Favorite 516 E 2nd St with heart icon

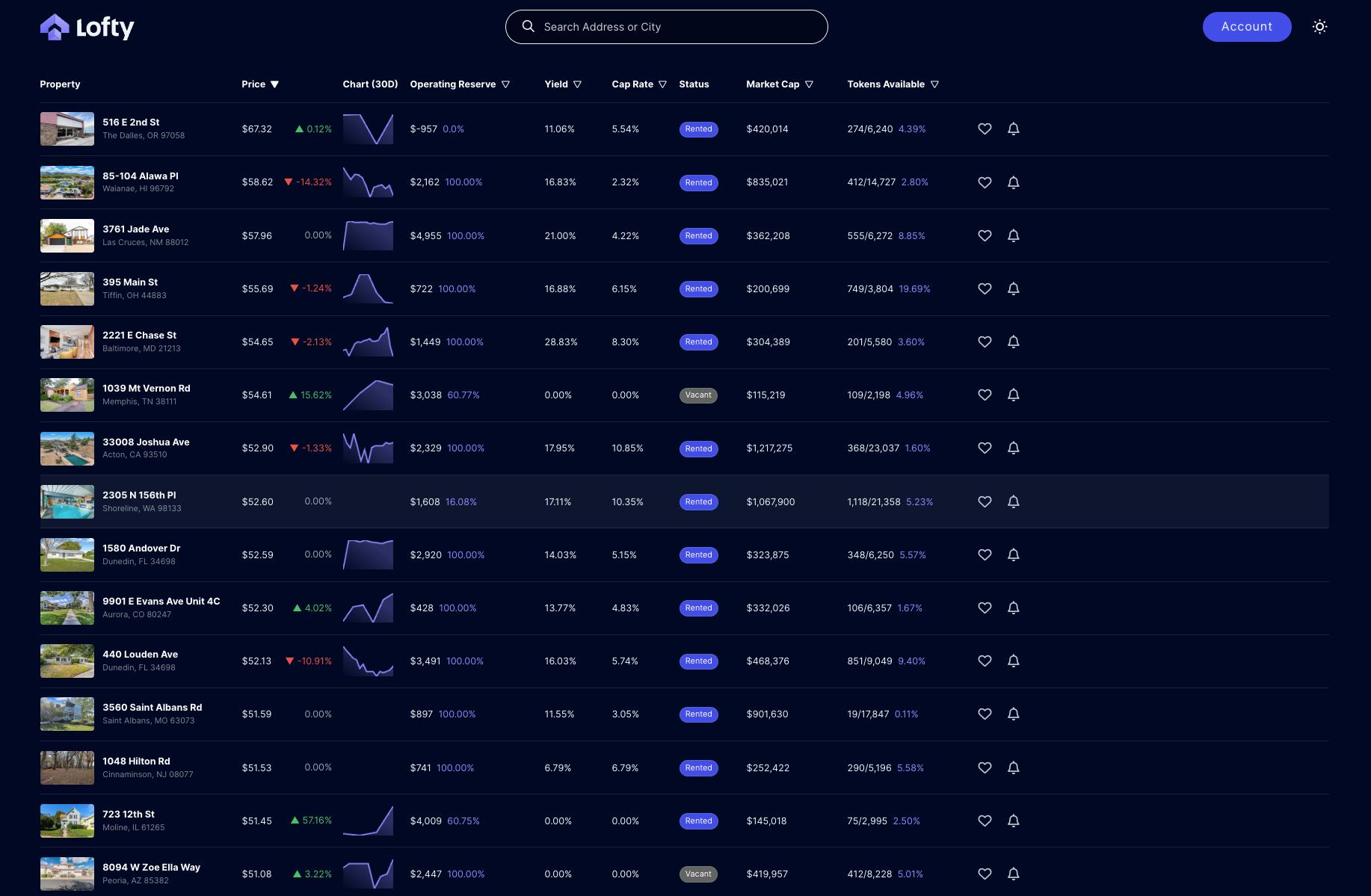[985, 129]
